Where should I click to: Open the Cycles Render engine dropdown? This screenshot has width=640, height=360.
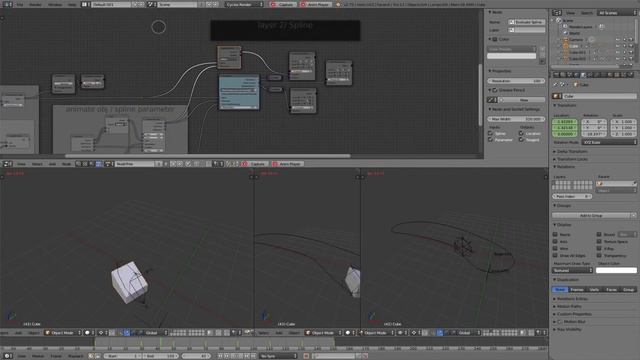tap(244, 4)
